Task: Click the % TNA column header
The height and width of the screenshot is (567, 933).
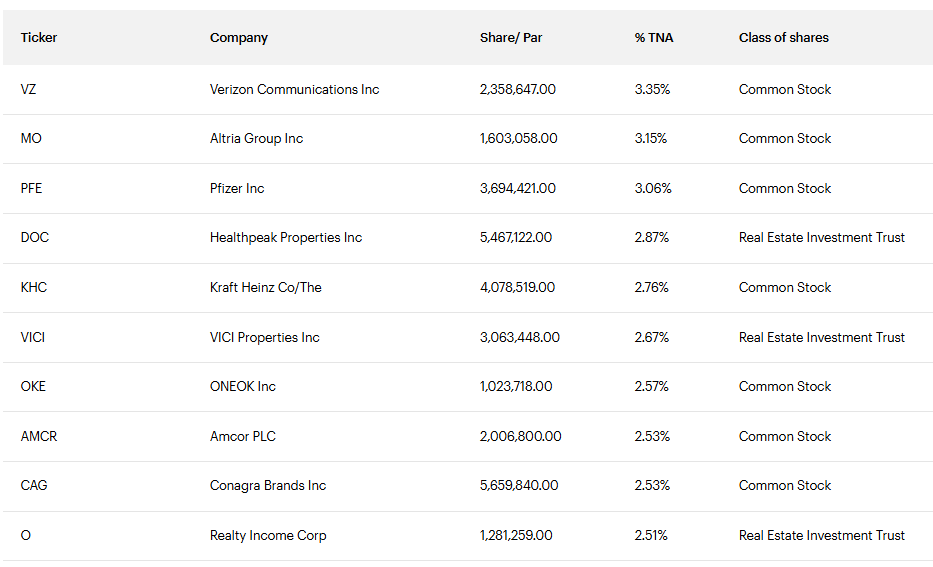Action: click(654, 38)
